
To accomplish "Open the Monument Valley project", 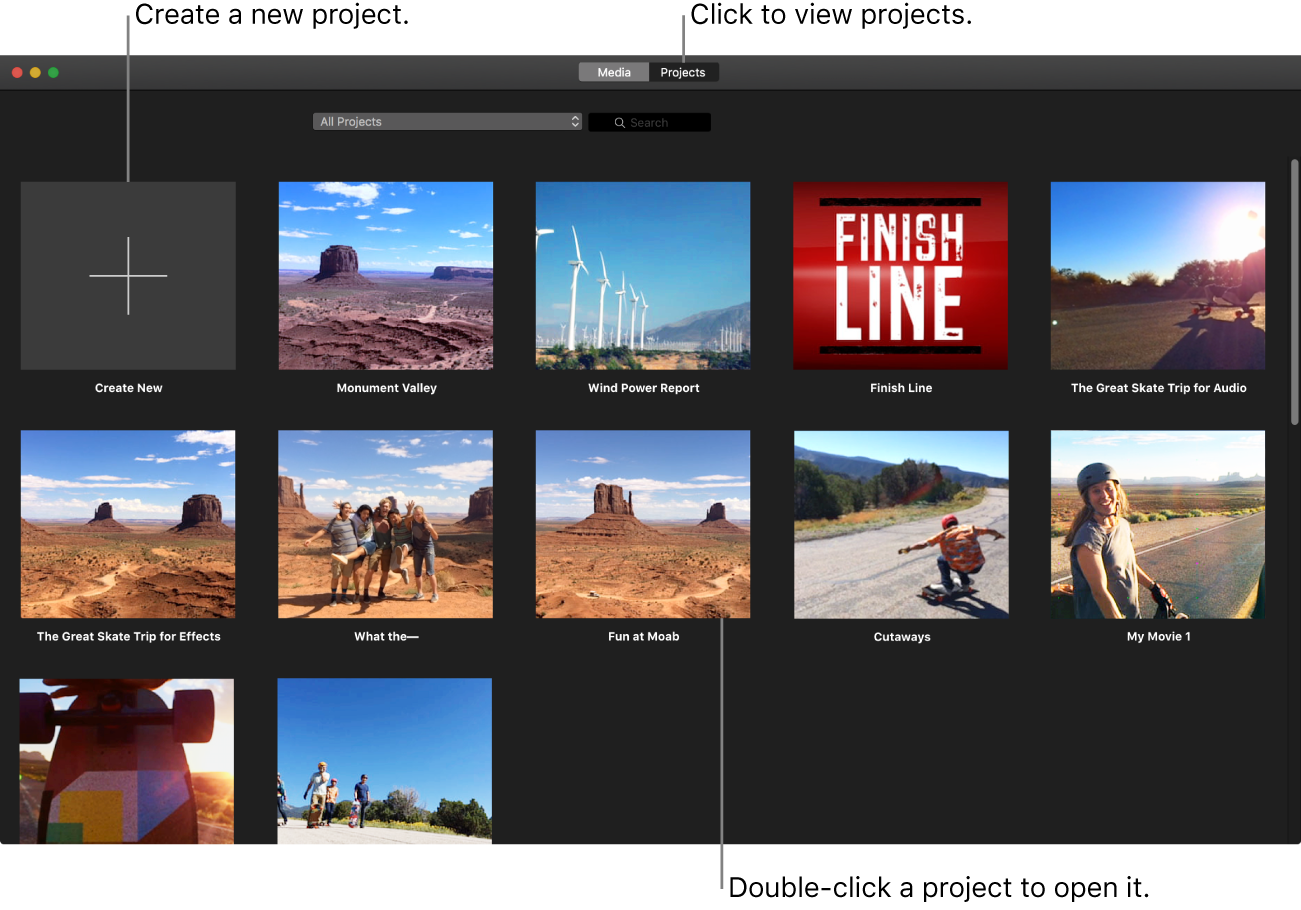I will 386,275.
